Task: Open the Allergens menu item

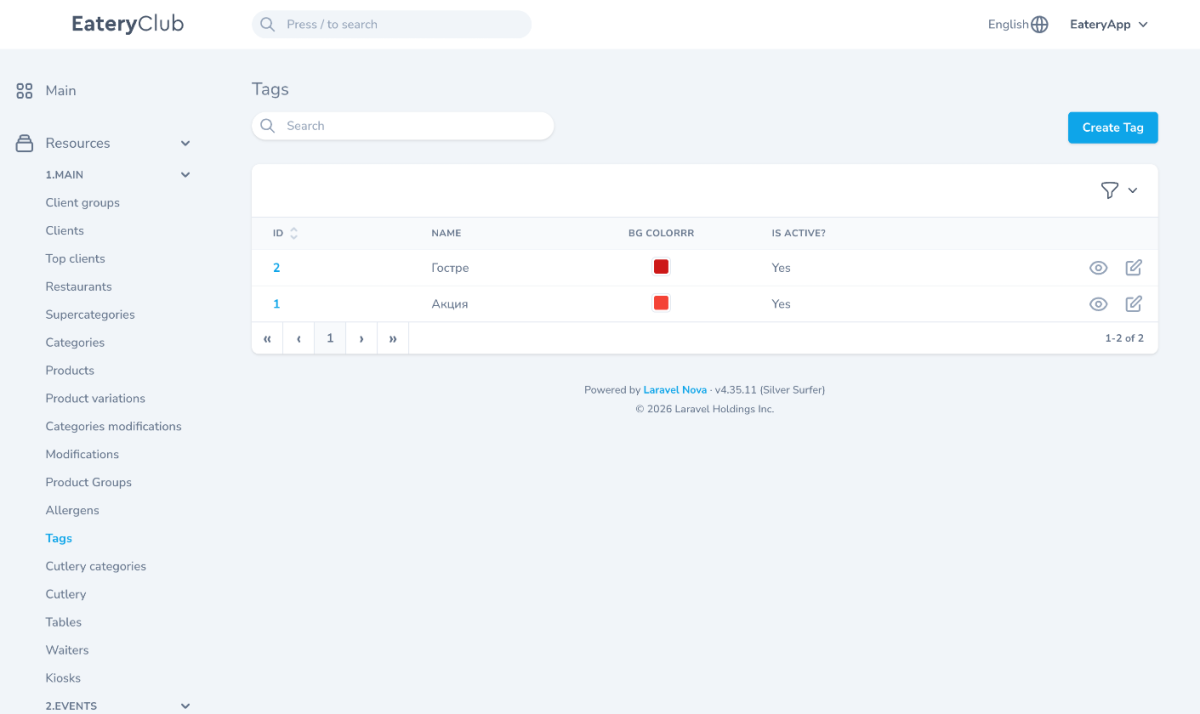Action: click(72, 511)
